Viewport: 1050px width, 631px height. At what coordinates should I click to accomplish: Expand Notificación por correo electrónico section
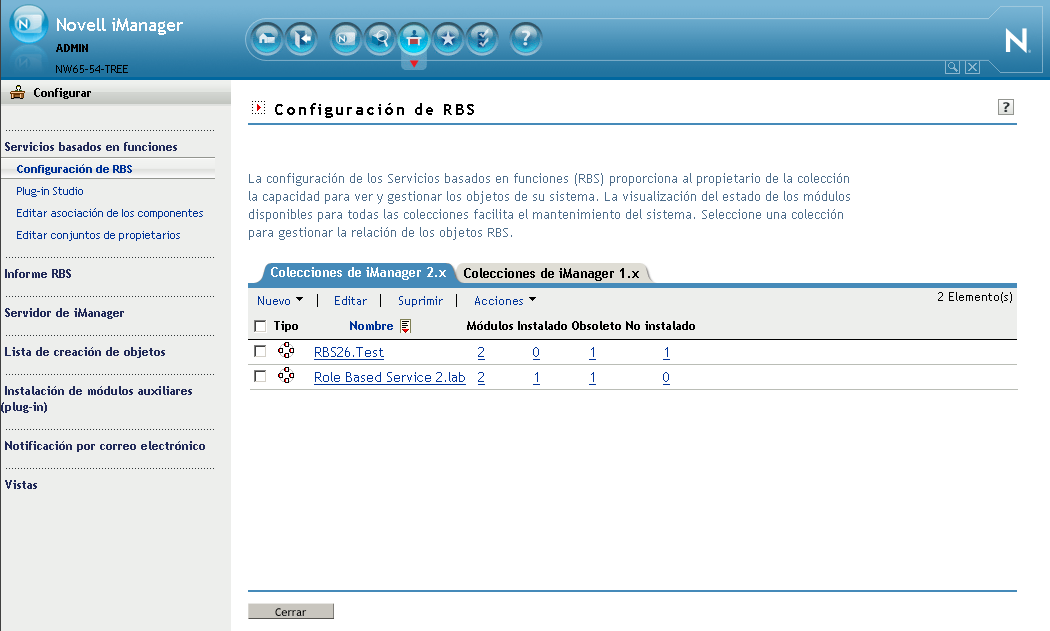[105, 445]
